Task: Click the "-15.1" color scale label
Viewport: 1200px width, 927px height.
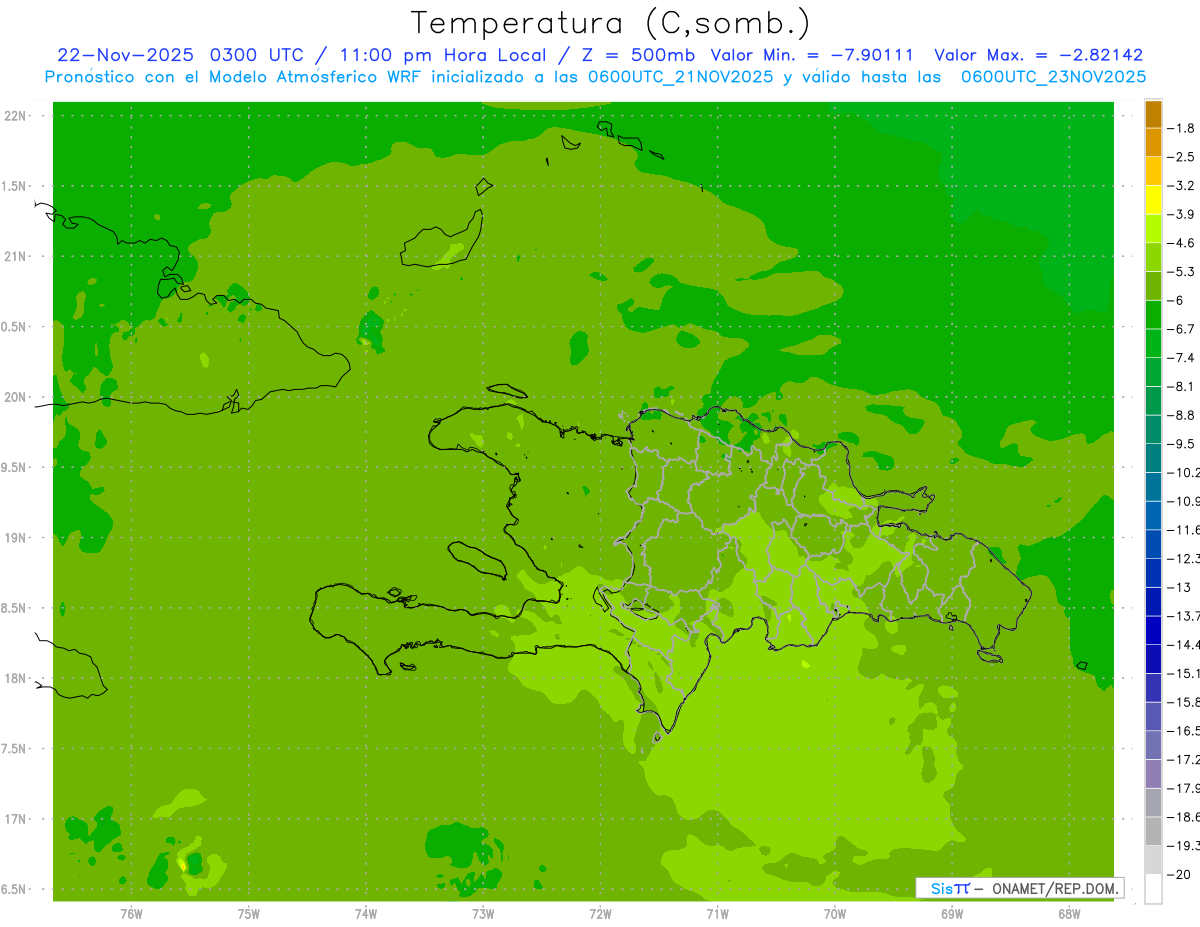Action: (1183, 673)
